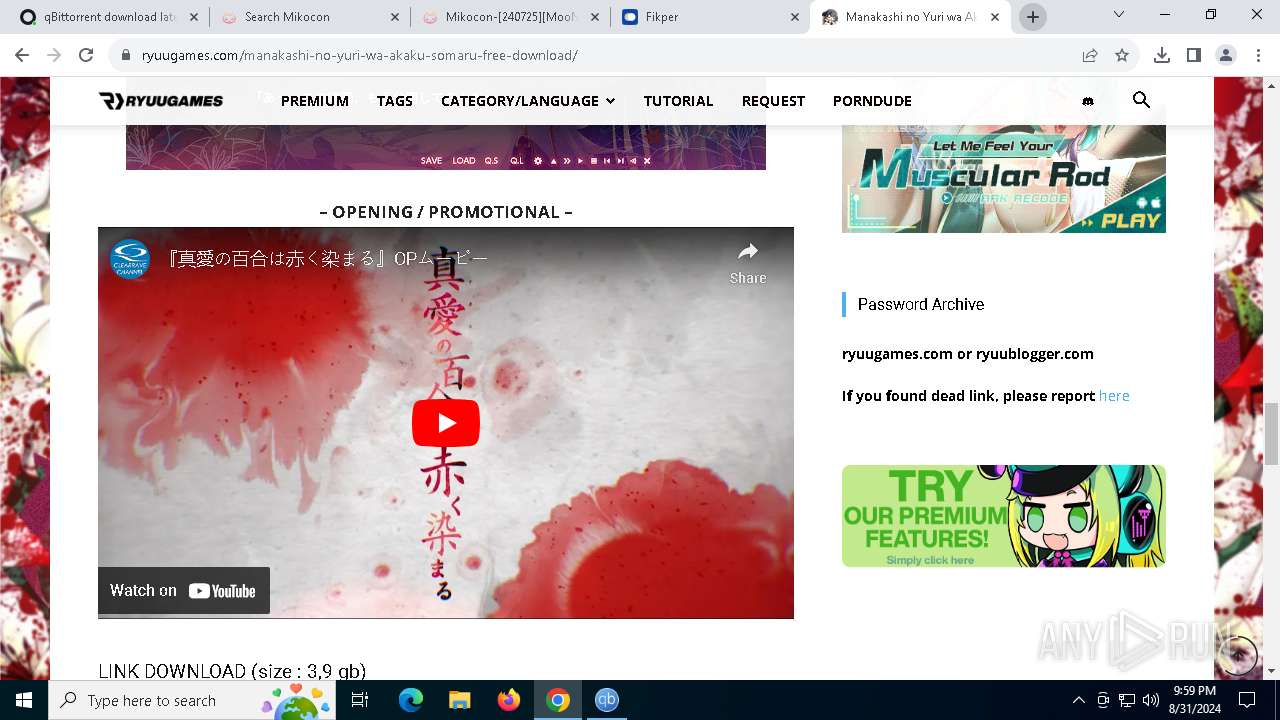This screenshot has width=1280, height=720.
Task: Play the YouTube video
Action: [x=446, y=423]
